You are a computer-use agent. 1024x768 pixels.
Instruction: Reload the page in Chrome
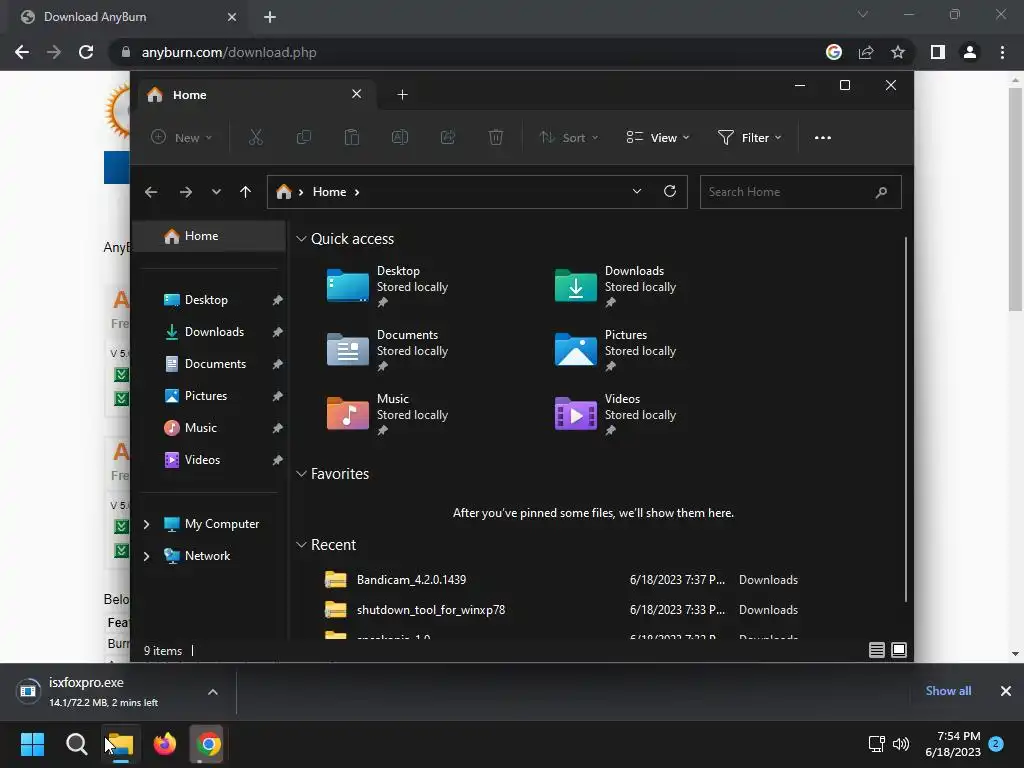(86, 52)
